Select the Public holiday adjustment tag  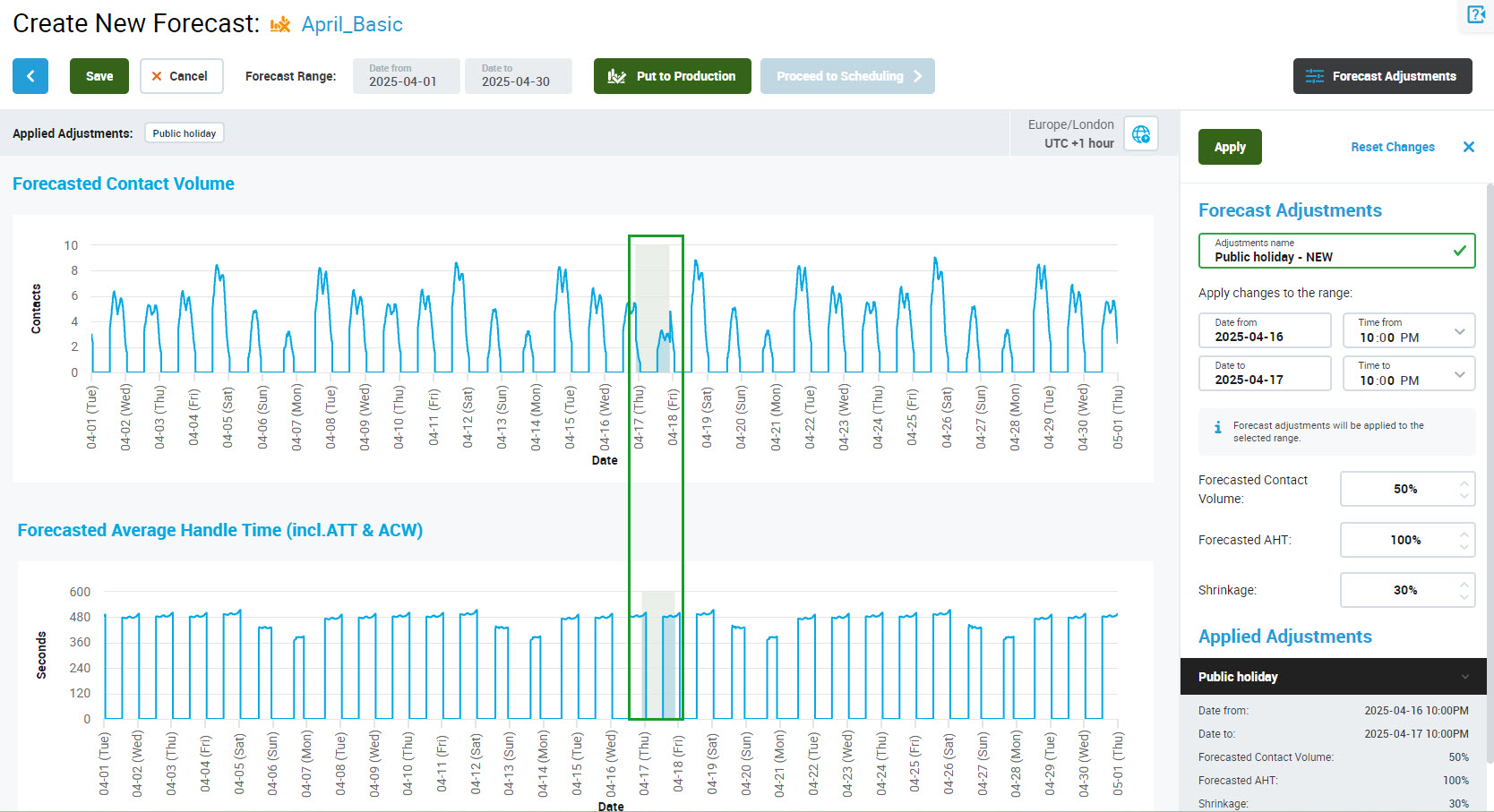184,133
